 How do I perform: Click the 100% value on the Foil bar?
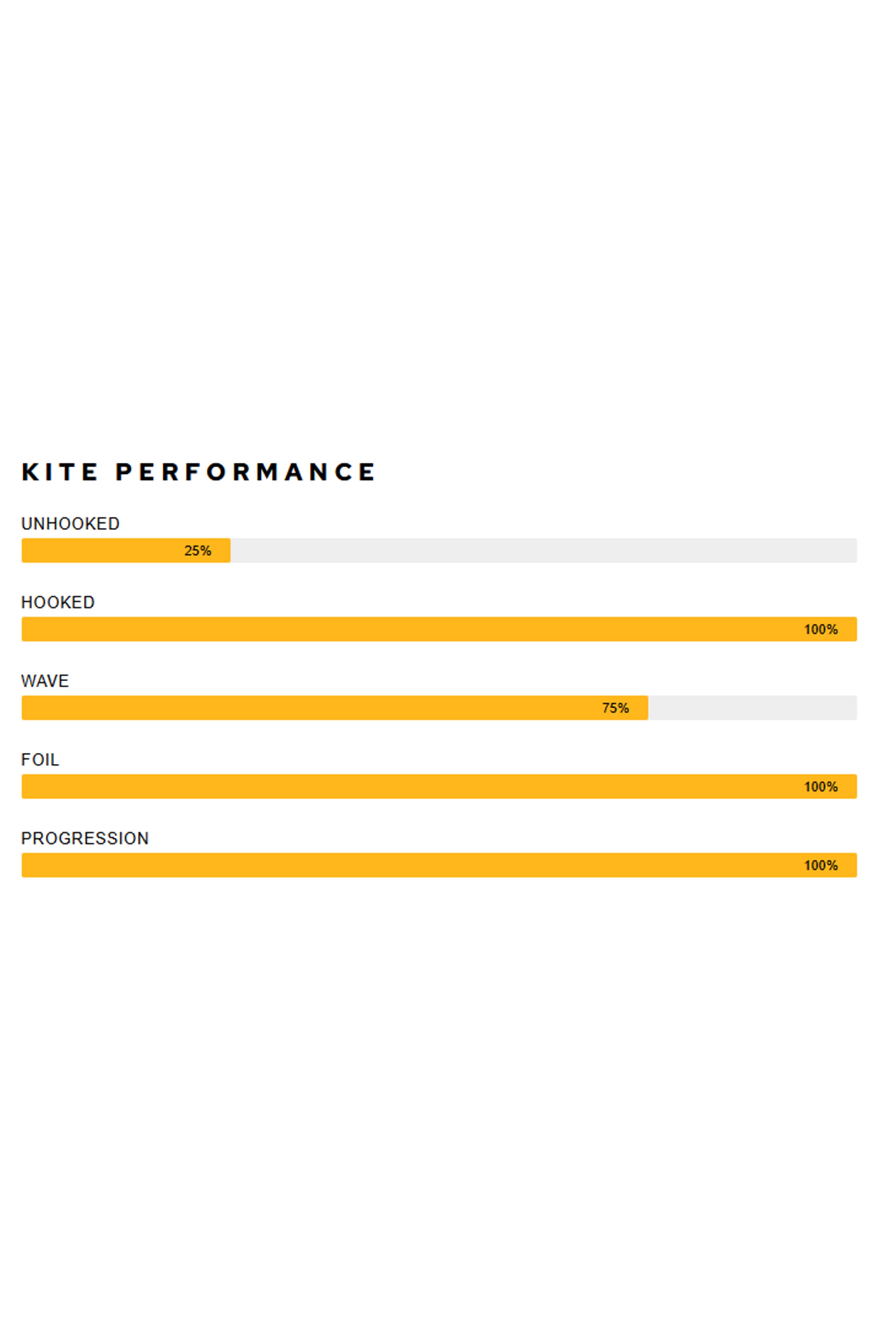821,787
